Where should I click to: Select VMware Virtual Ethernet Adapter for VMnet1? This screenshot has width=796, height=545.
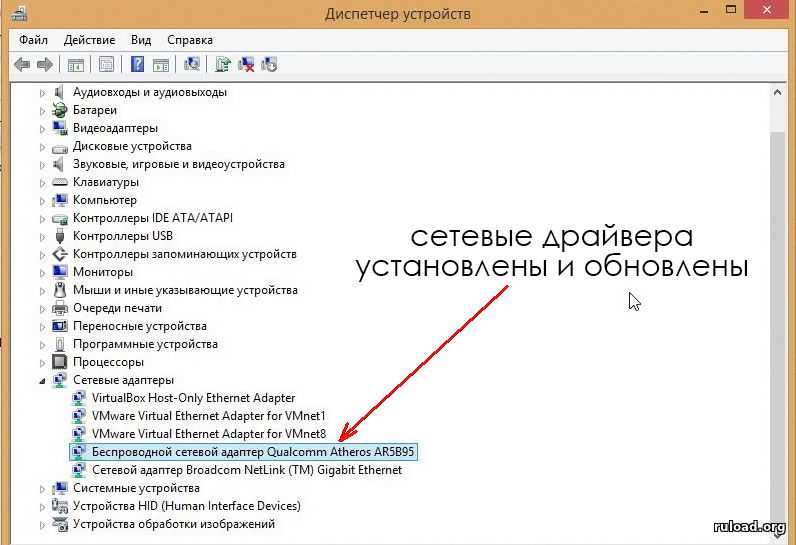click(x=209, y=416)
